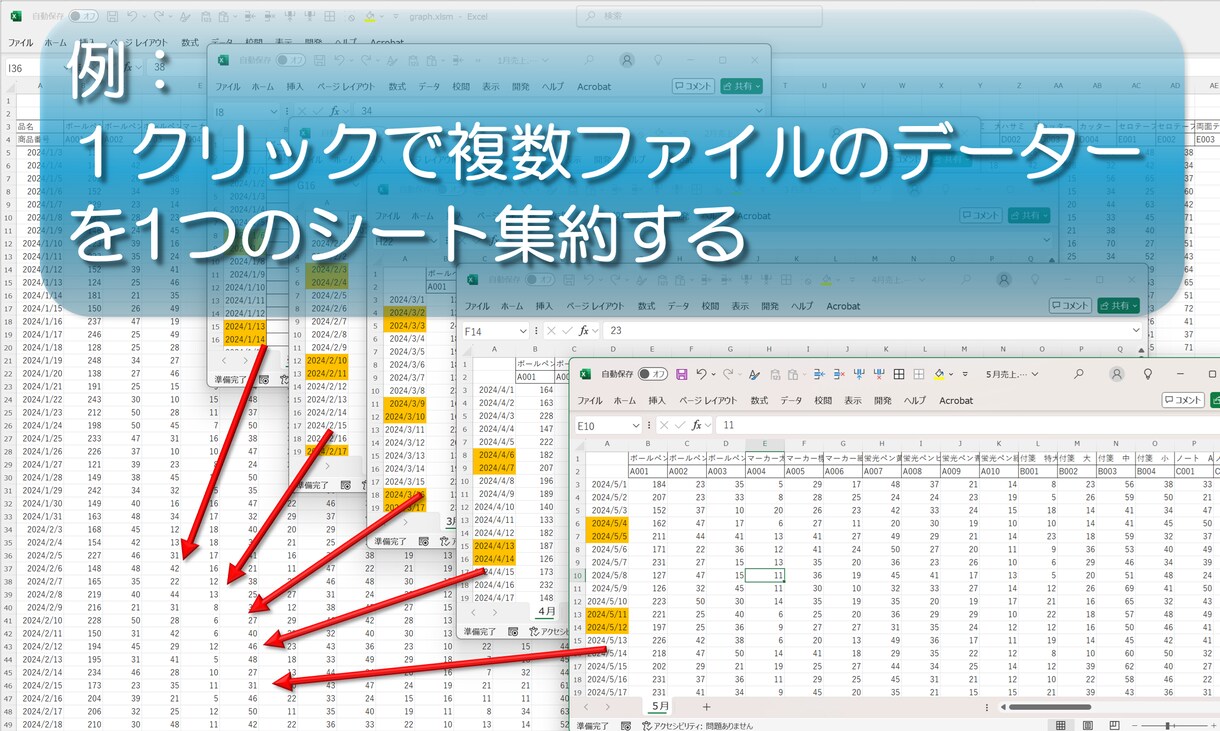
Task: Toggle 自動保存 switch in 5月売上 window
Action: tap(653, 374)
